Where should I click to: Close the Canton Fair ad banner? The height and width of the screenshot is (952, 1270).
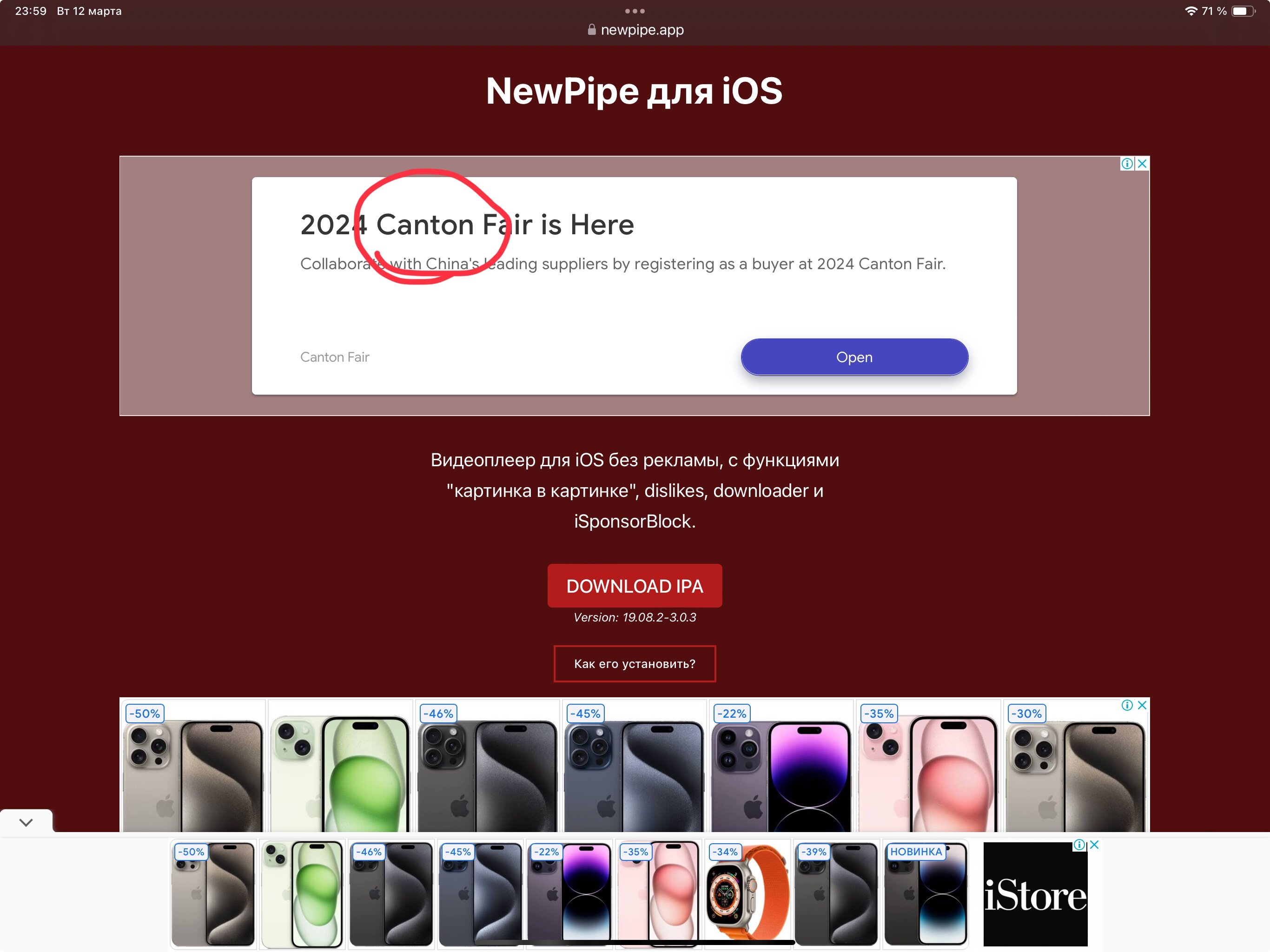point(1143,164)
